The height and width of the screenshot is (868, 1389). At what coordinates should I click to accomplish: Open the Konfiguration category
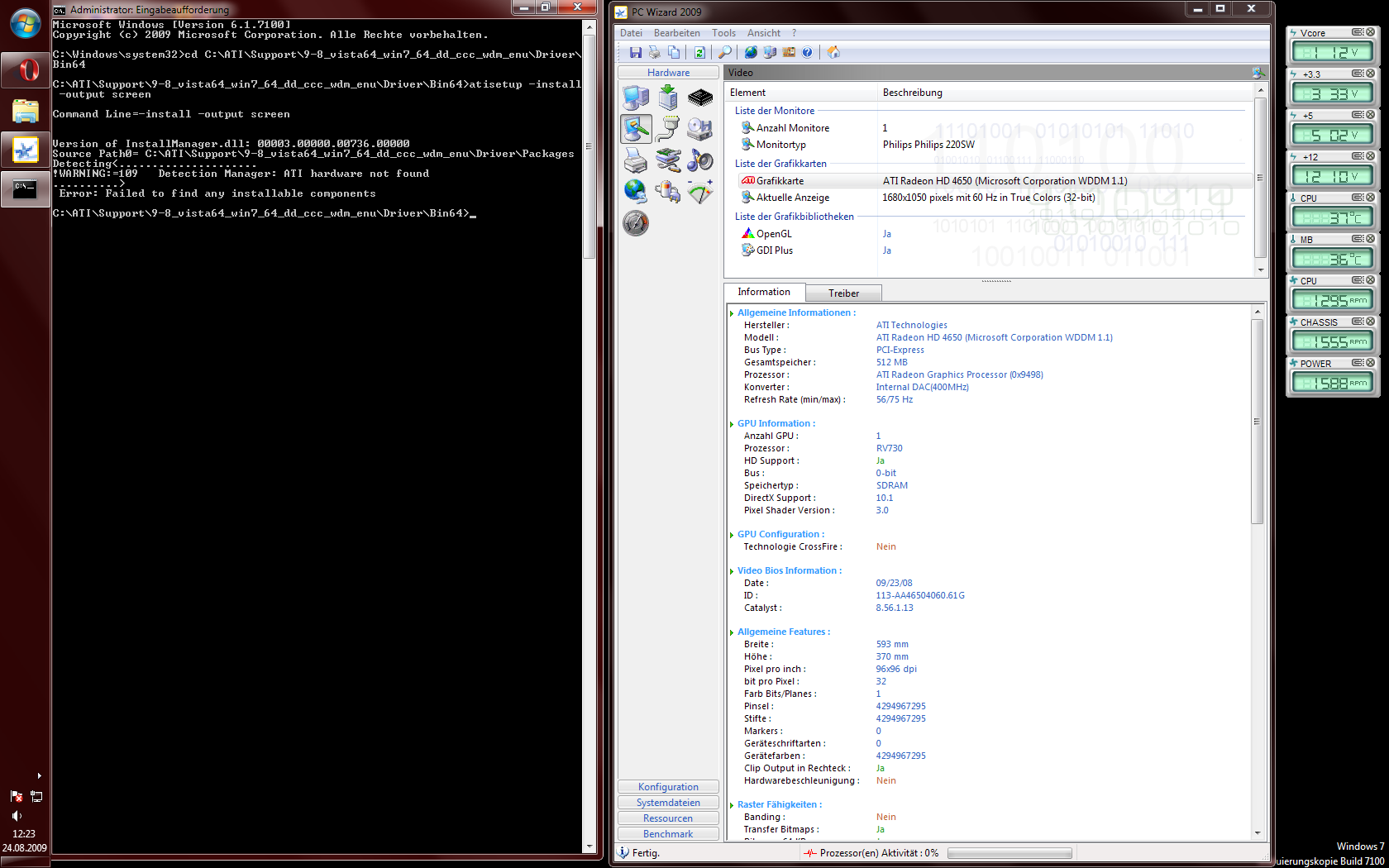(x=668, y=787)
